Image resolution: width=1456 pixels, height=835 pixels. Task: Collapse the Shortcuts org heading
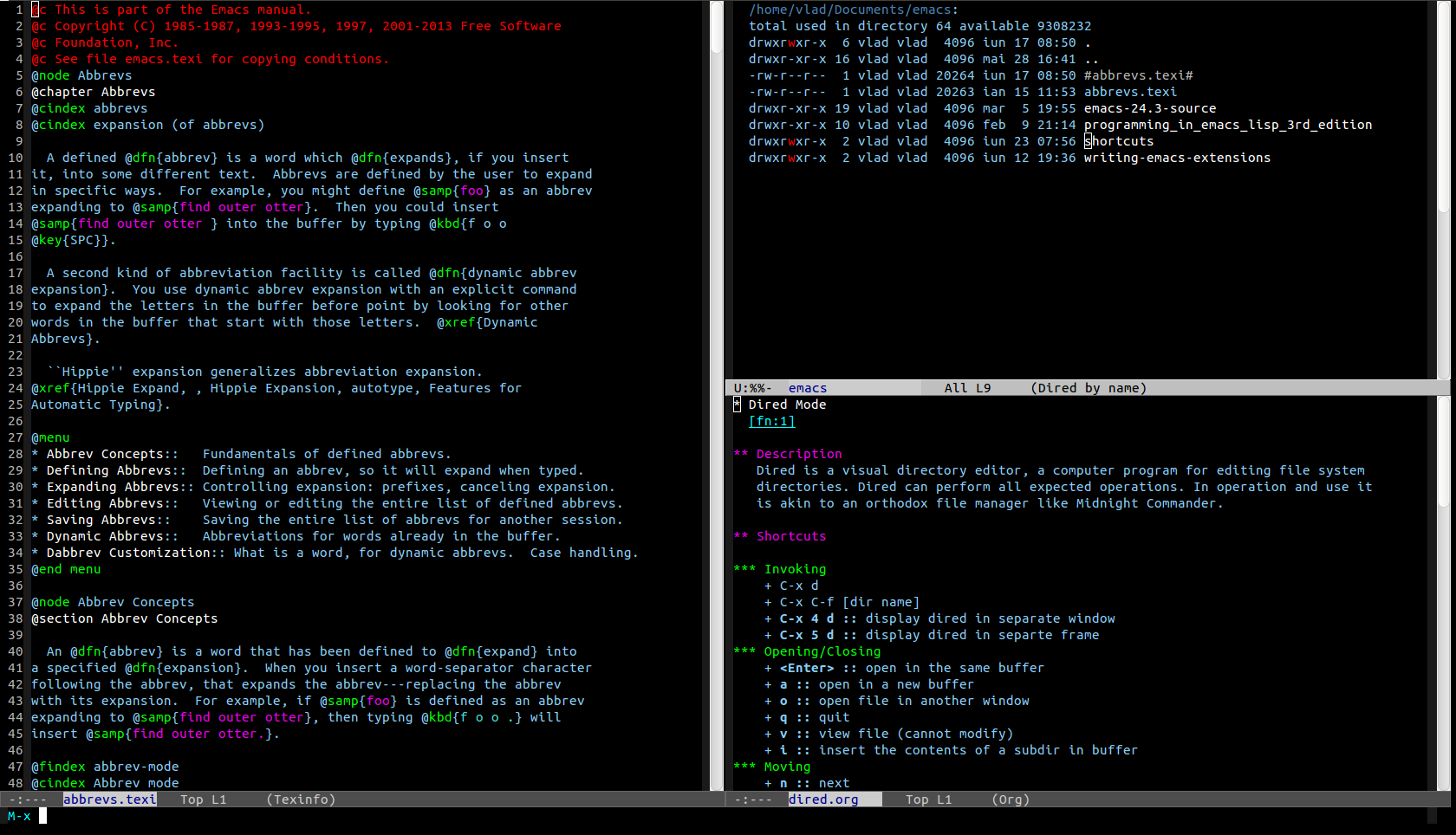[x=779, y=536]
